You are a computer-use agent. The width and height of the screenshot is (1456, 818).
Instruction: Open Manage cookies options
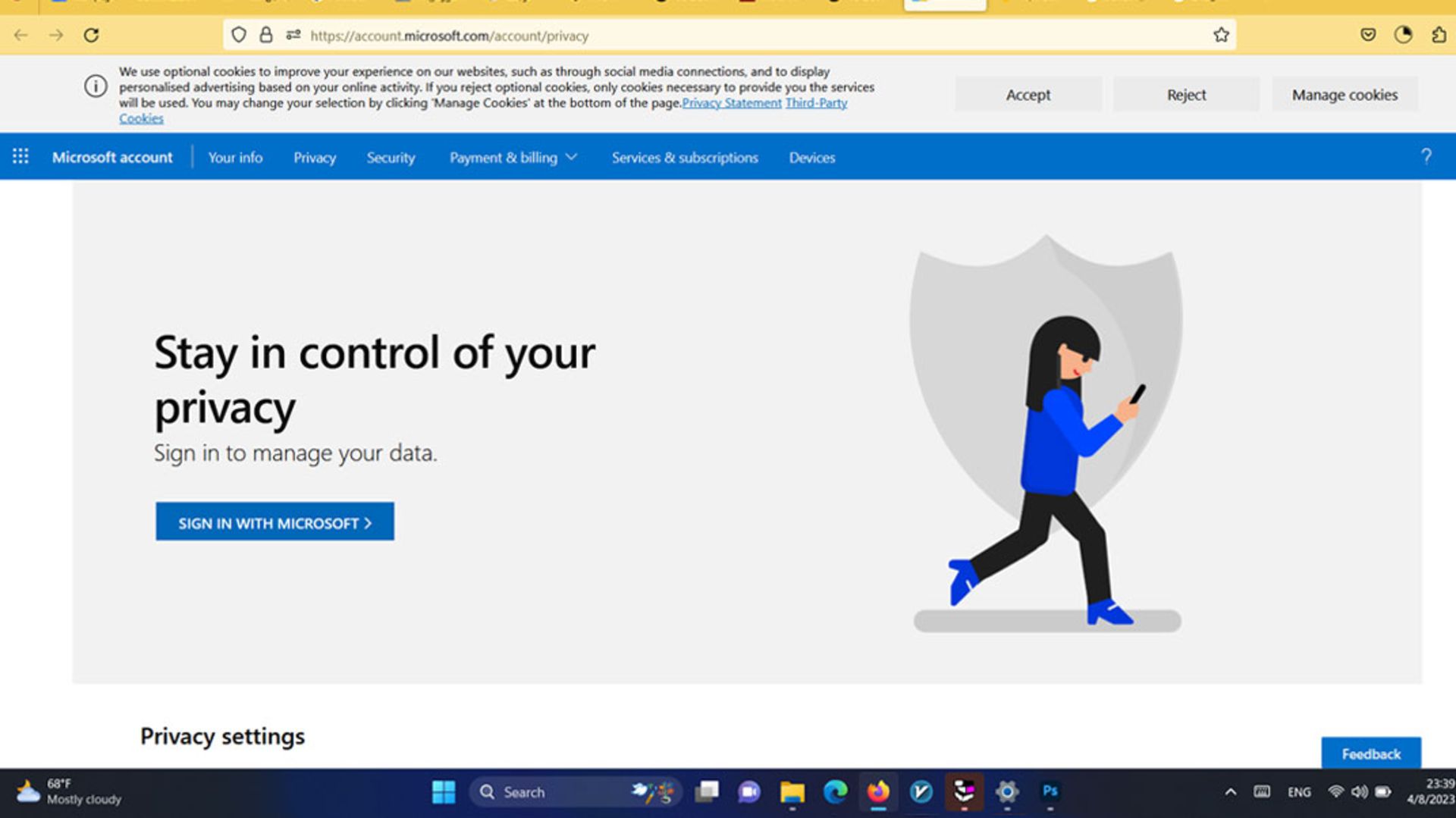click(1345, 95)
